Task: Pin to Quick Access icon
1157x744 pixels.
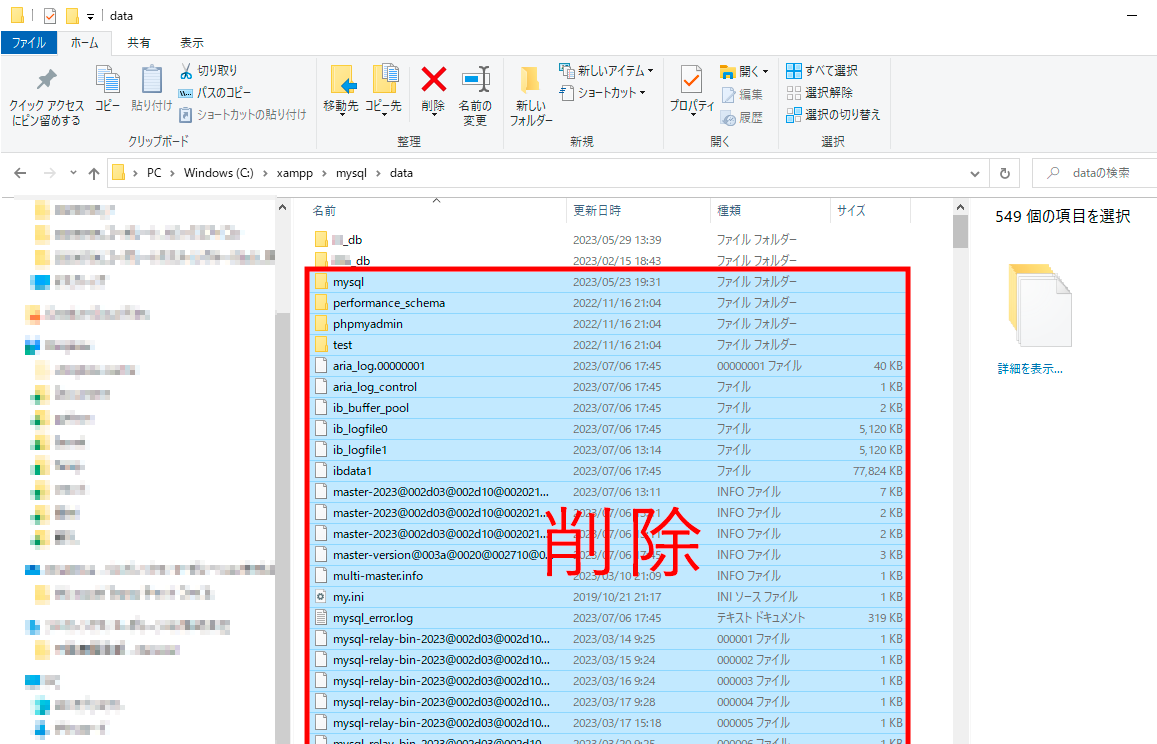Action: point(46,80)
